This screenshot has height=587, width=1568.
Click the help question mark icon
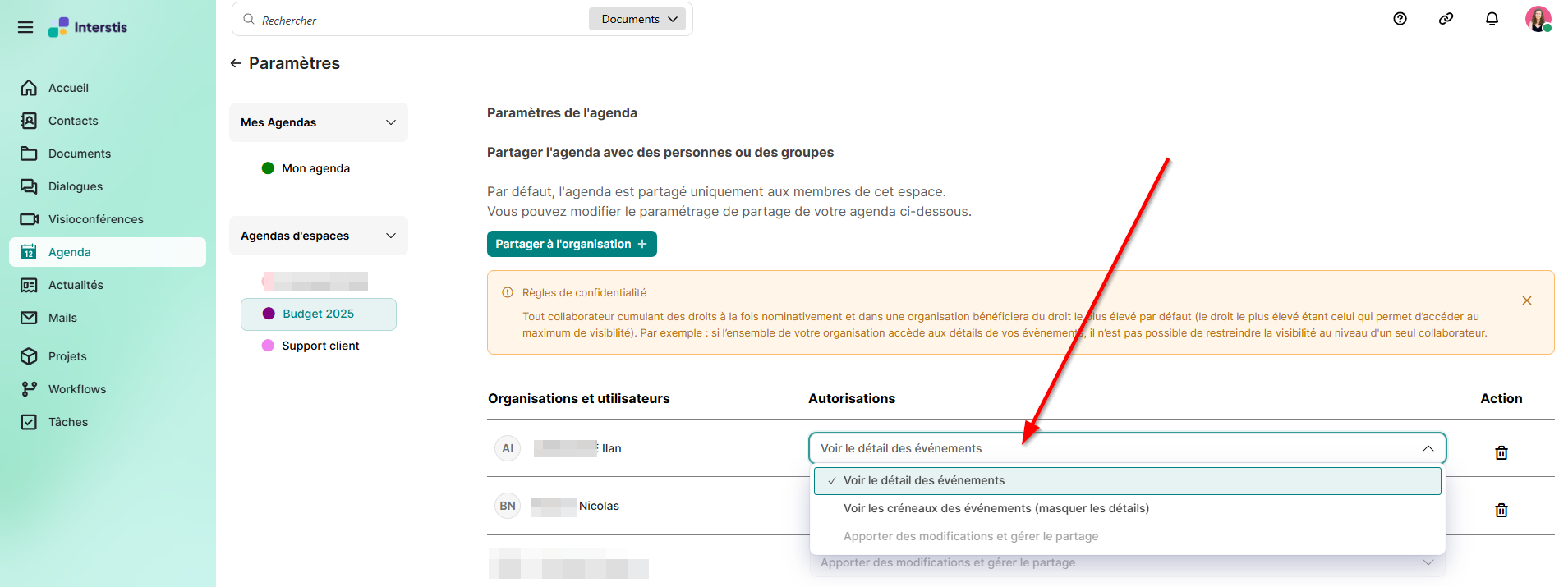(1400, 19)
